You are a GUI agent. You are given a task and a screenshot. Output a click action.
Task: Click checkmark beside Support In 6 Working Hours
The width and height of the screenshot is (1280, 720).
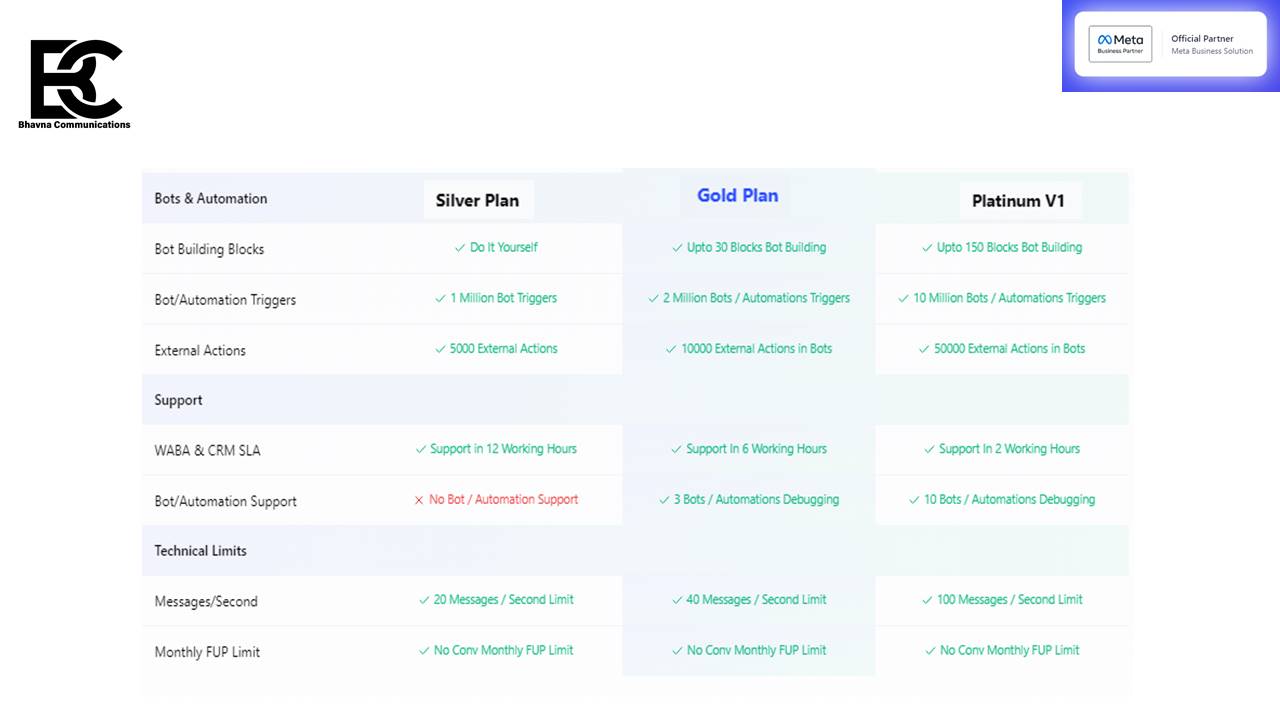[676, 450]
